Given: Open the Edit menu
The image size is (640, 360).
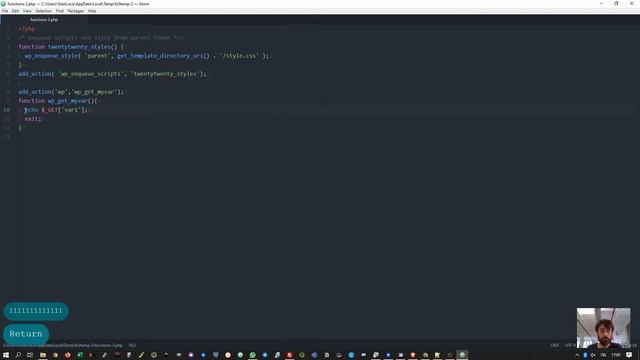Looking at the screenshot, I should [16, 11].
